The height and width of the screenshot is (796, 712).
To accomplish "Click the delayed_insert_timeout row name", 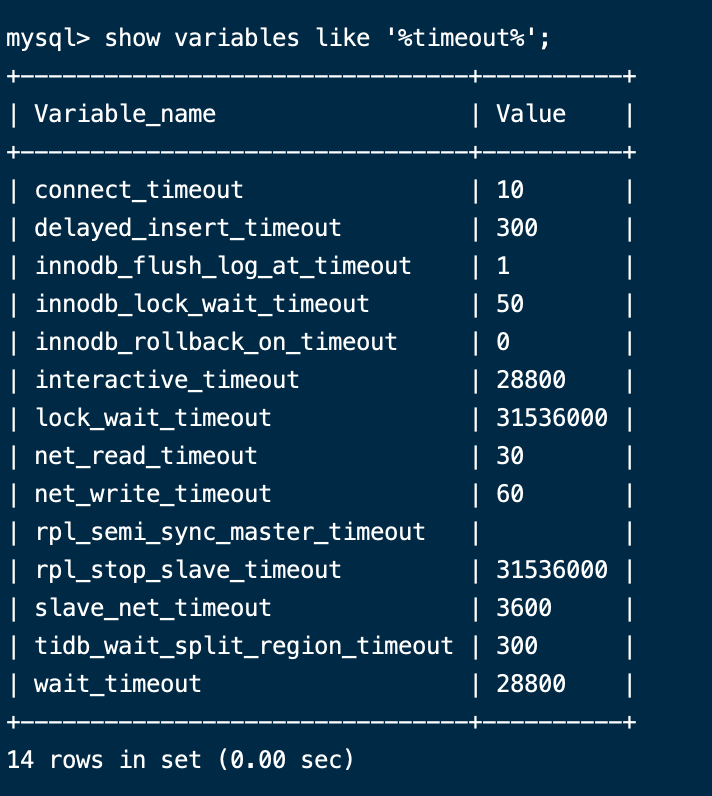I will (187, 228).
